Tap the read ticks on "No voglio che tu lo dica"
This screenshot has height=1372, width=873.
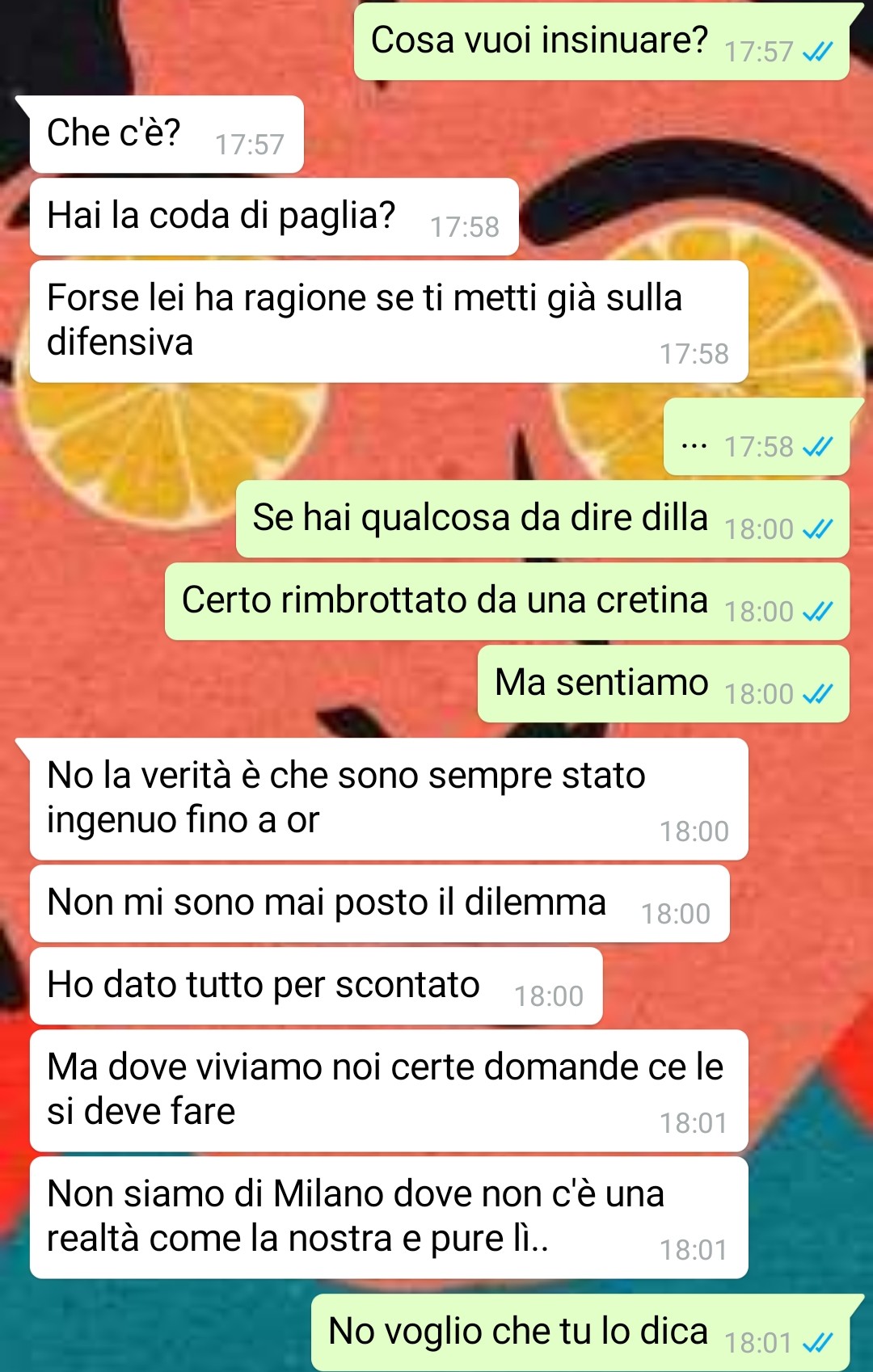click(817, 1343)
